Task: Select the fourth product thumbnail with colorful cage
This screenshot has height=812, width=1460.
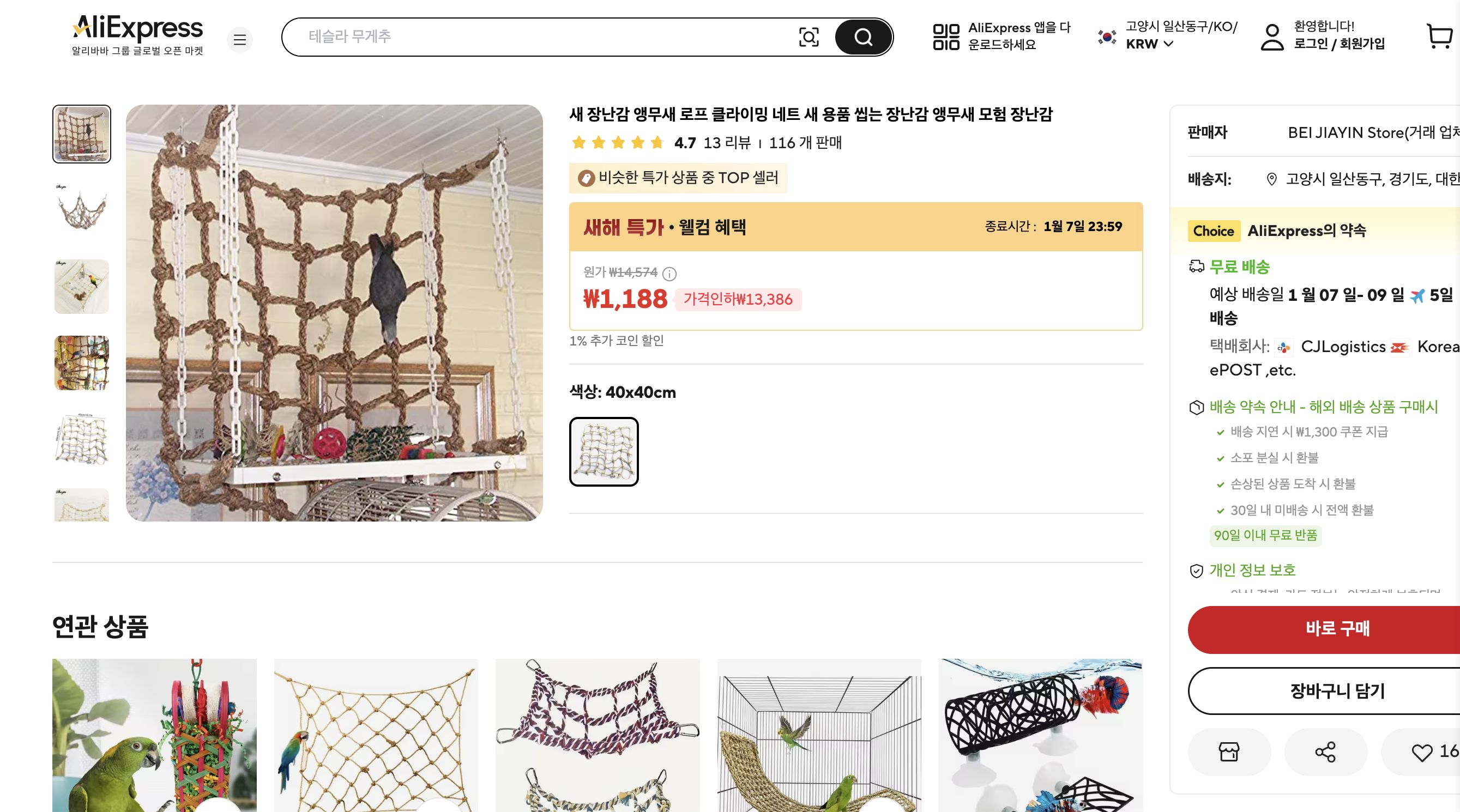Action: (x=82, y=362)
